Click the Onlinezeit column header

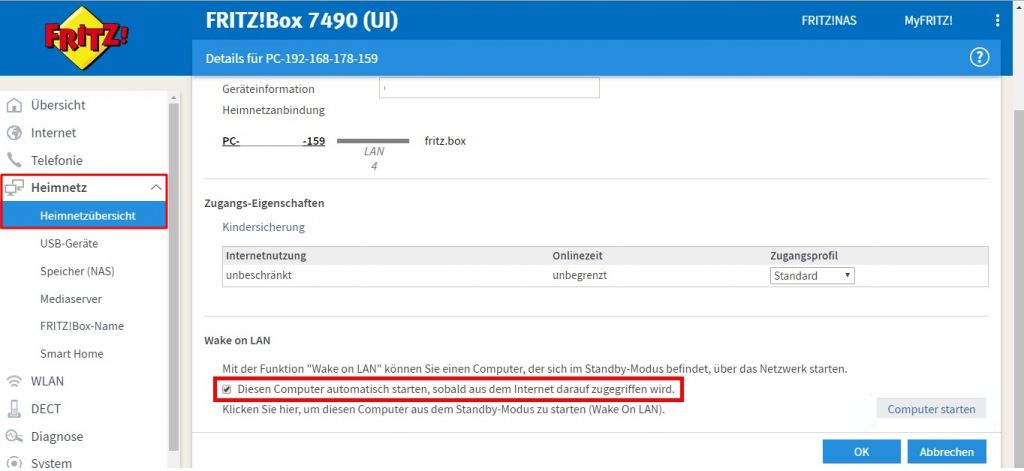[577, 255]
